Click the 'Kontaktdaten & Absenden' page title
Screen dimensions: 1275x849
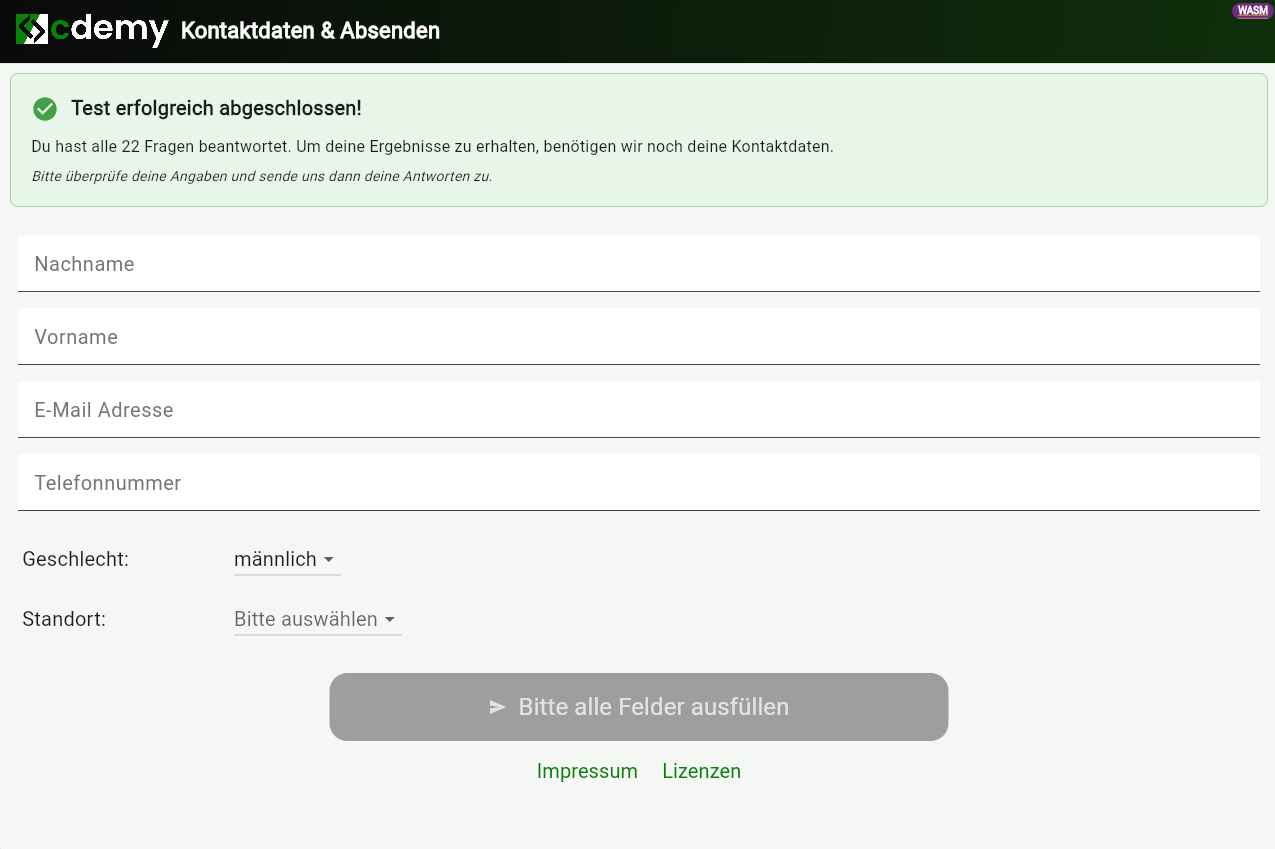point(310,31)
